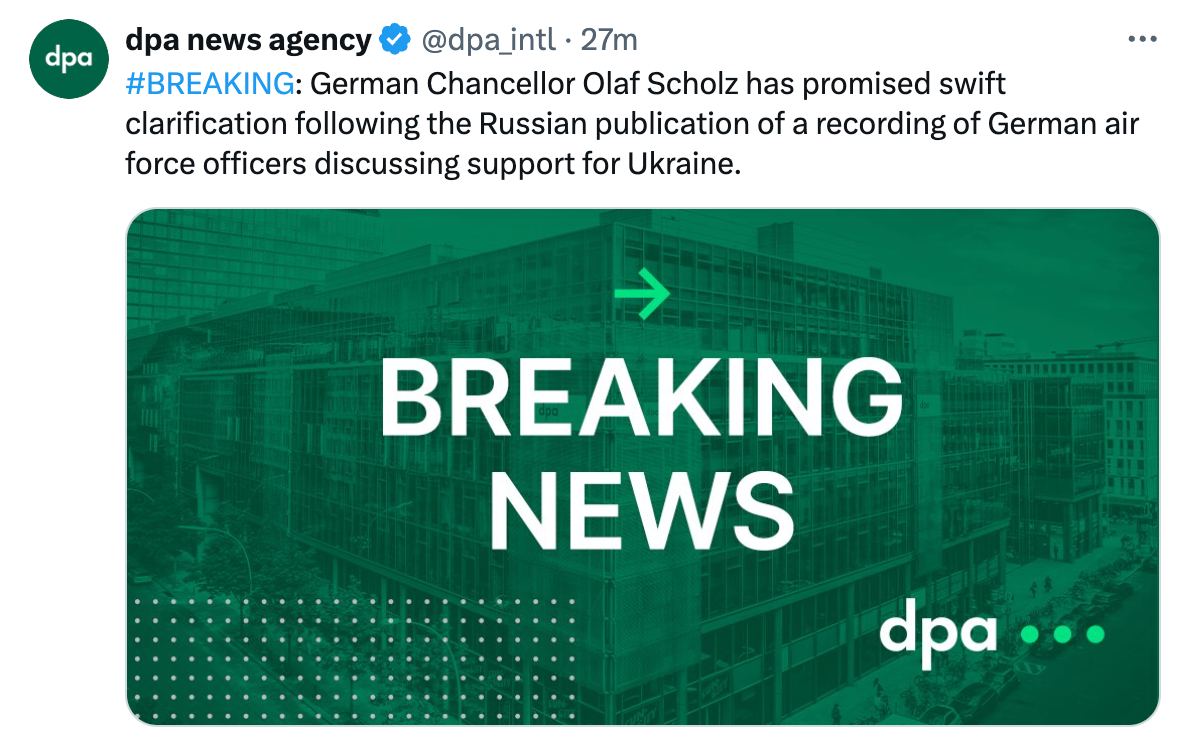The height and width of the screenshot is (750, 1188).
Task: Click the large BREAKING word in image
Action: click(640, 398)
